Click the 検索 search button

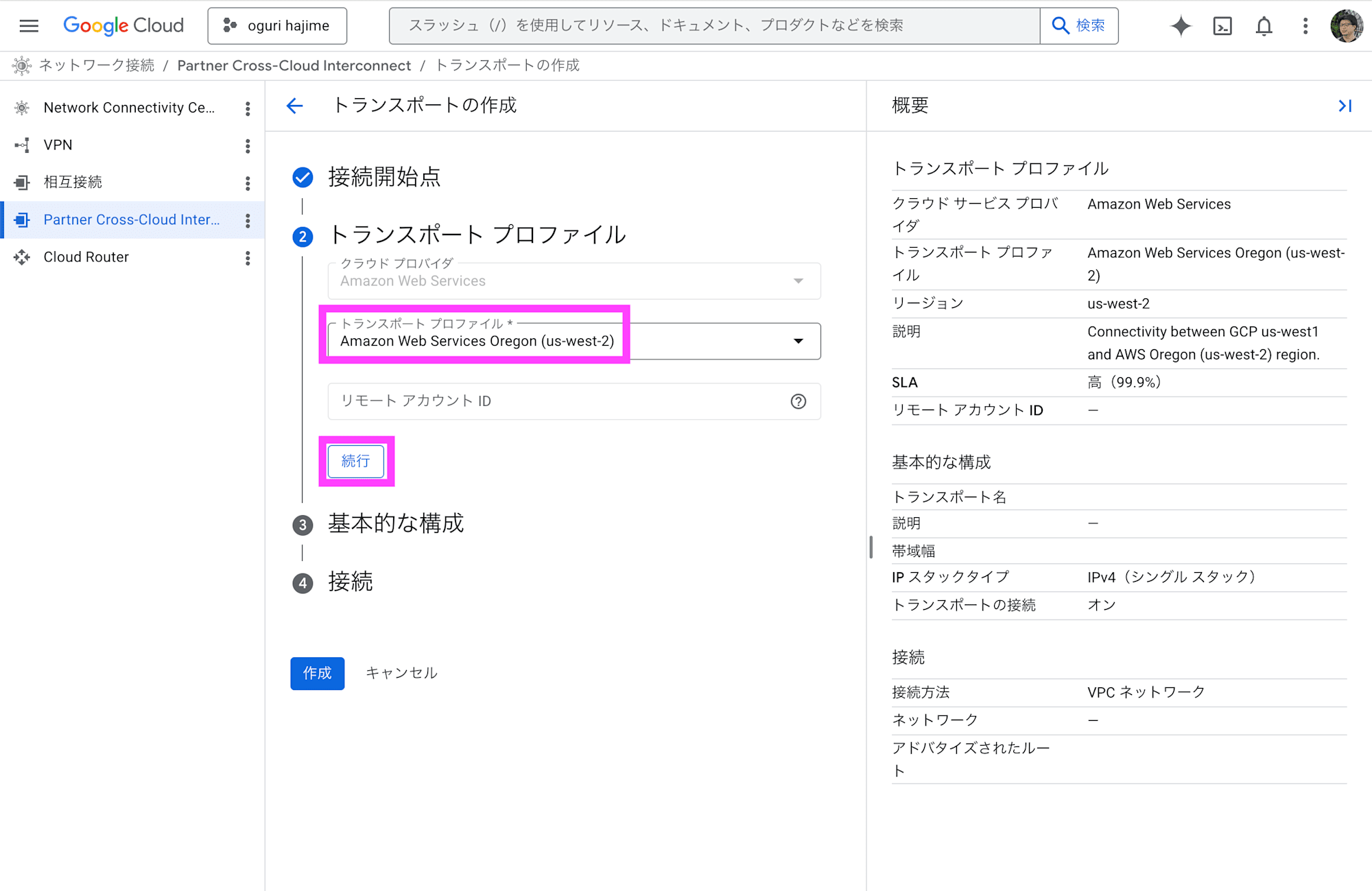[1079, 25]
